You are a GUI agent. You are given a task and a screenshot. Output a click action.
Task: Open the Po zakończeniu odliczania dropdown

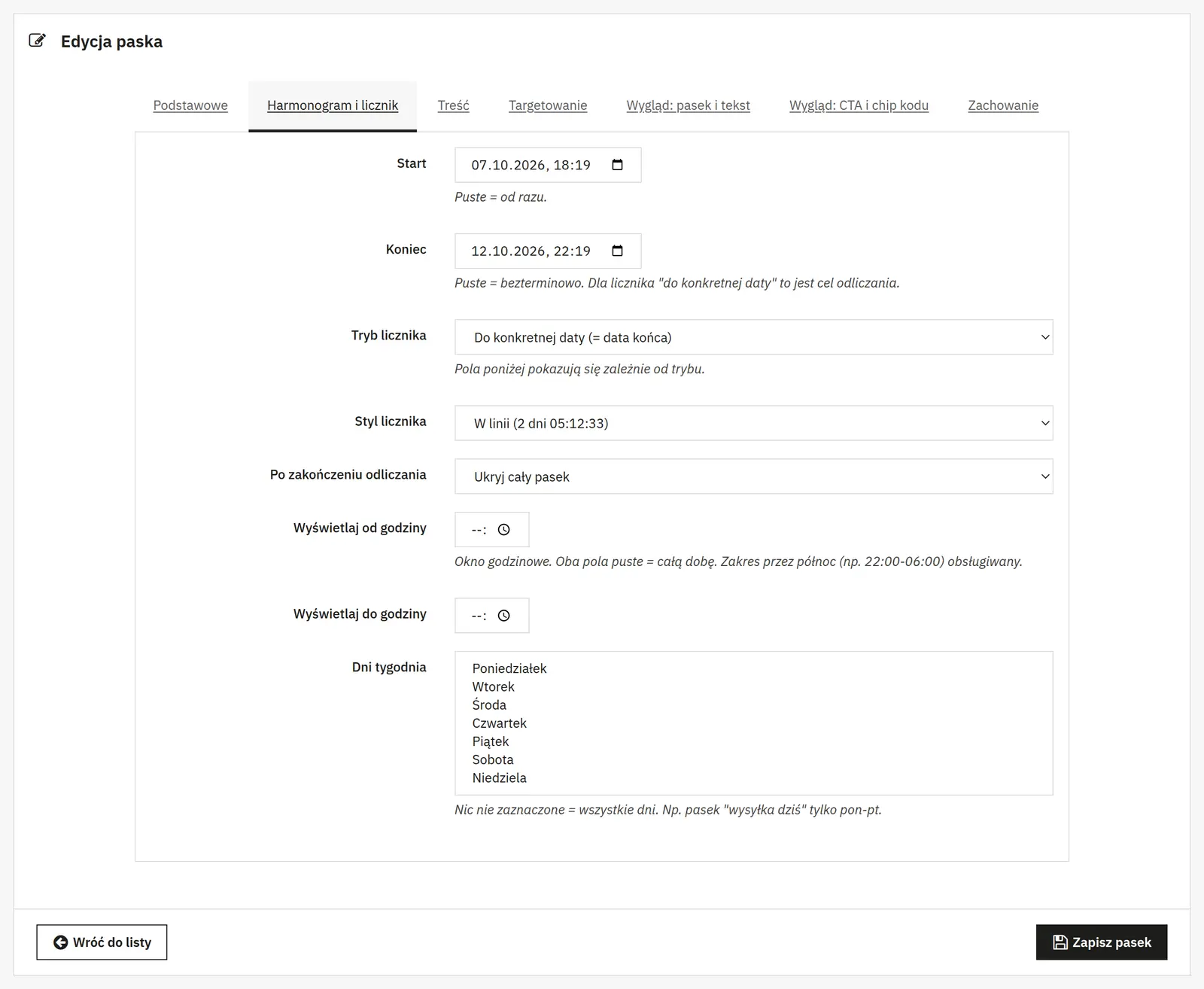pyautogui.click(x=753, y=476)
